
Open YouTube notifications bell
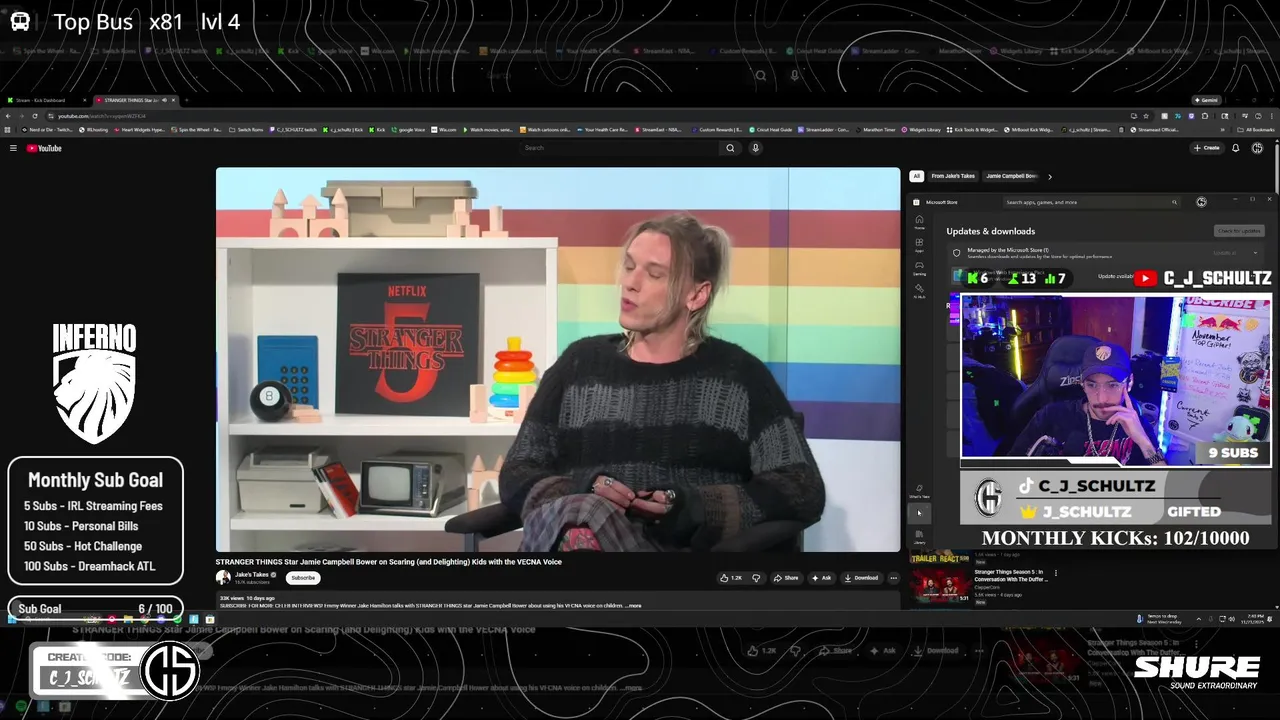1235,148
